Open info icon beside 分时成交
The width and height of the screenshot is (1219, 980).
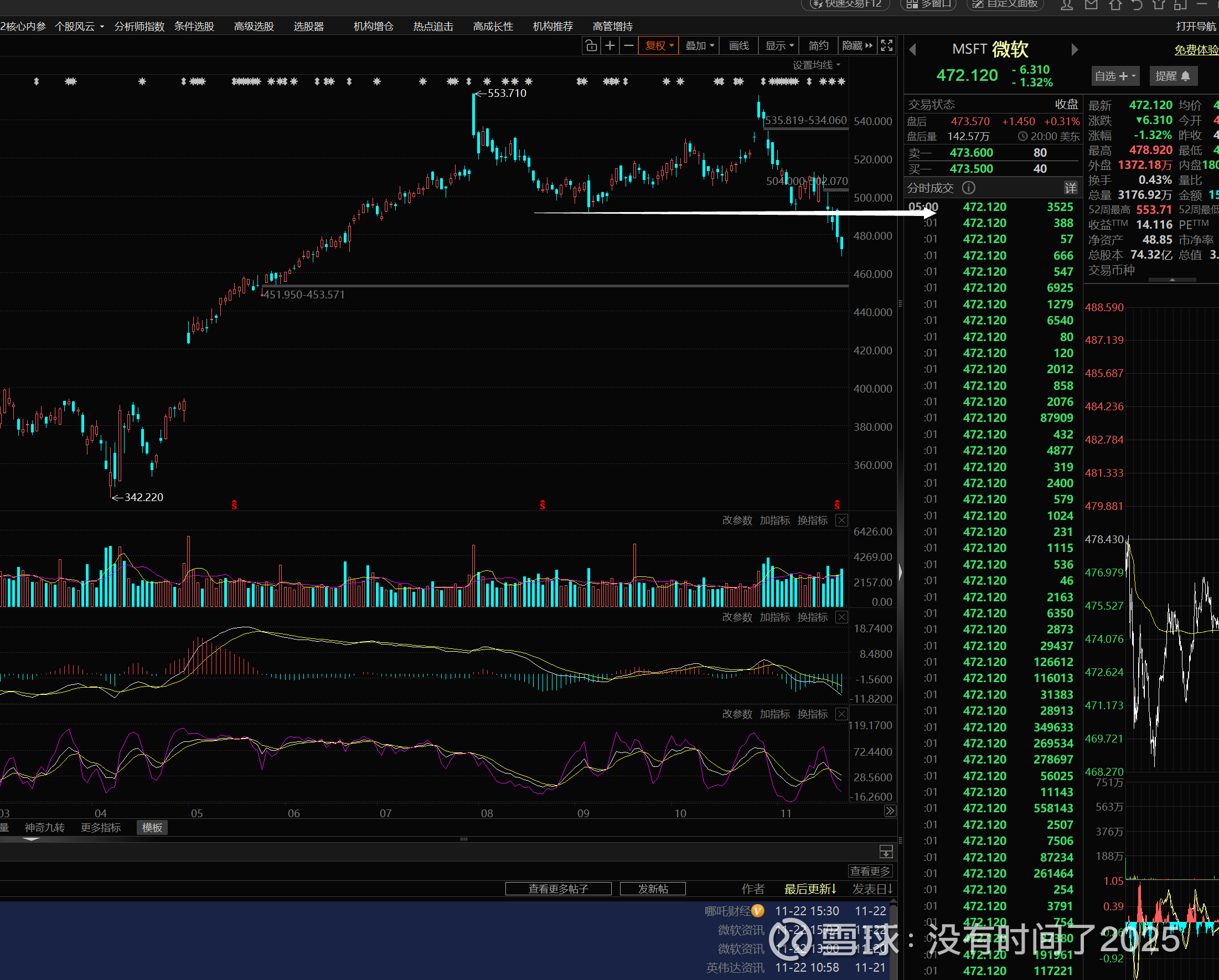(969, 188)
